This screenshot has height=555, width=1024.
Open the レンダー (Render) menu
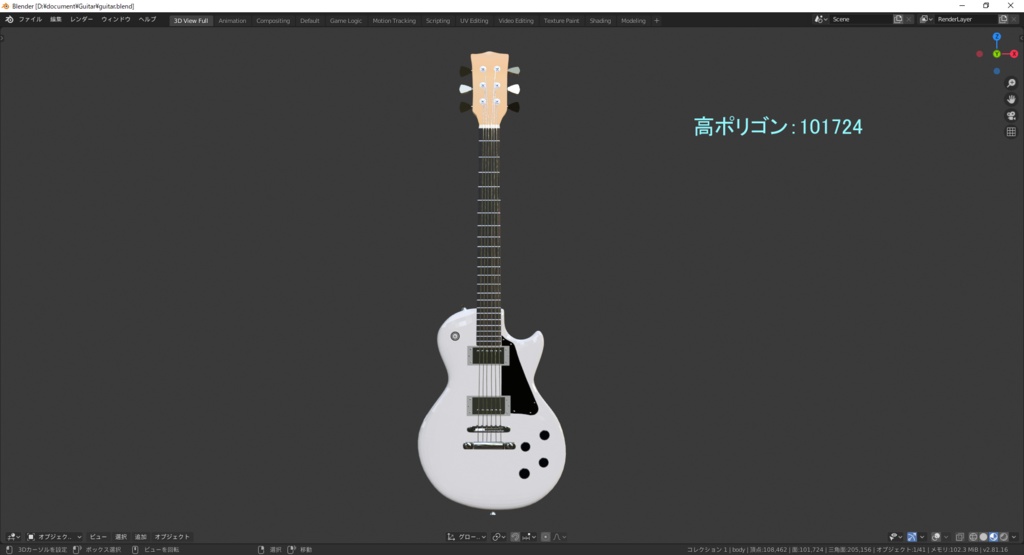82,20
